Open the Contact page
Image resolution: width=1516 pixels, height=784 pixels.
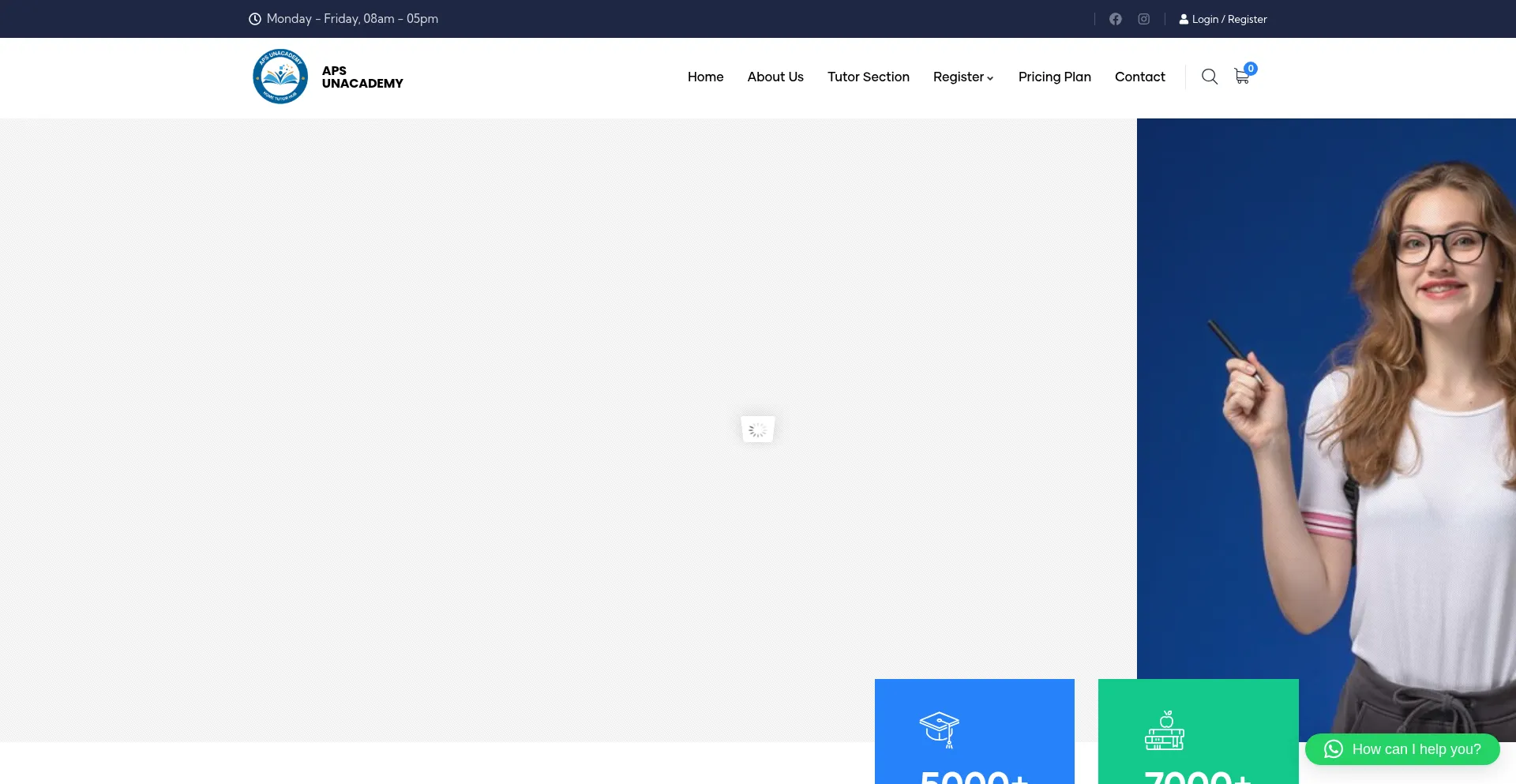(x=1139, y=77)
